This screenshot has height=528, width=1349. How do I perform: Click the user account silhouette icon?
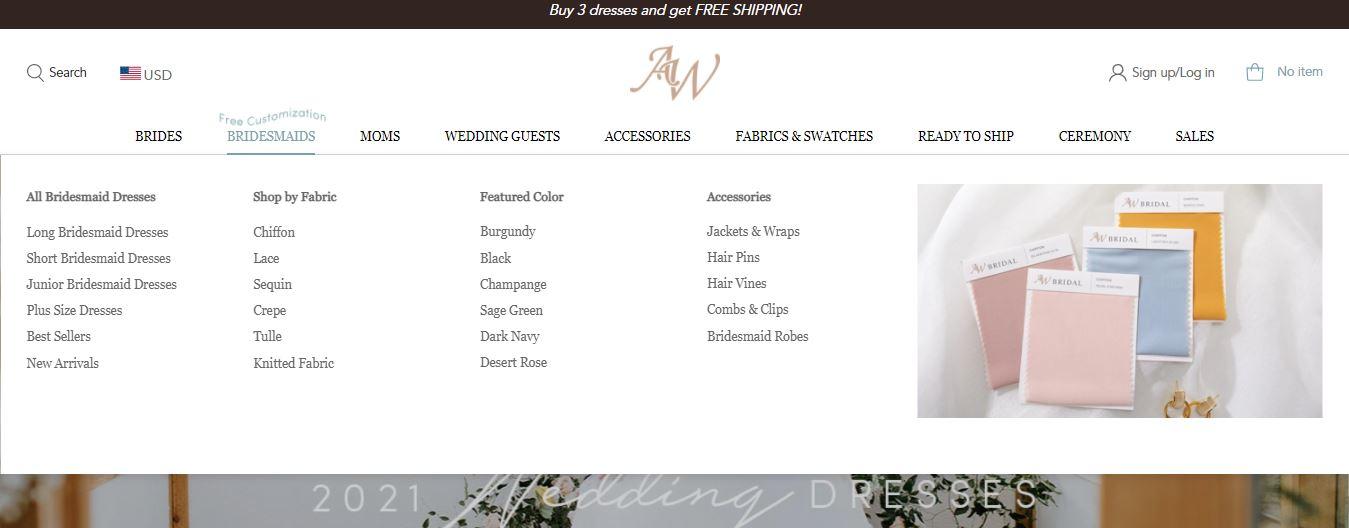1117,72
